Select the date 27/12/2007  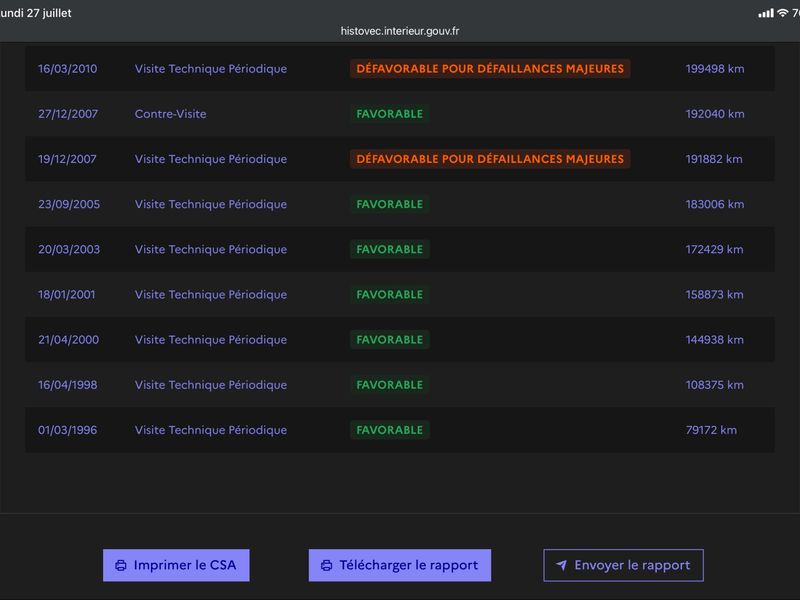[x=68, y=114]
